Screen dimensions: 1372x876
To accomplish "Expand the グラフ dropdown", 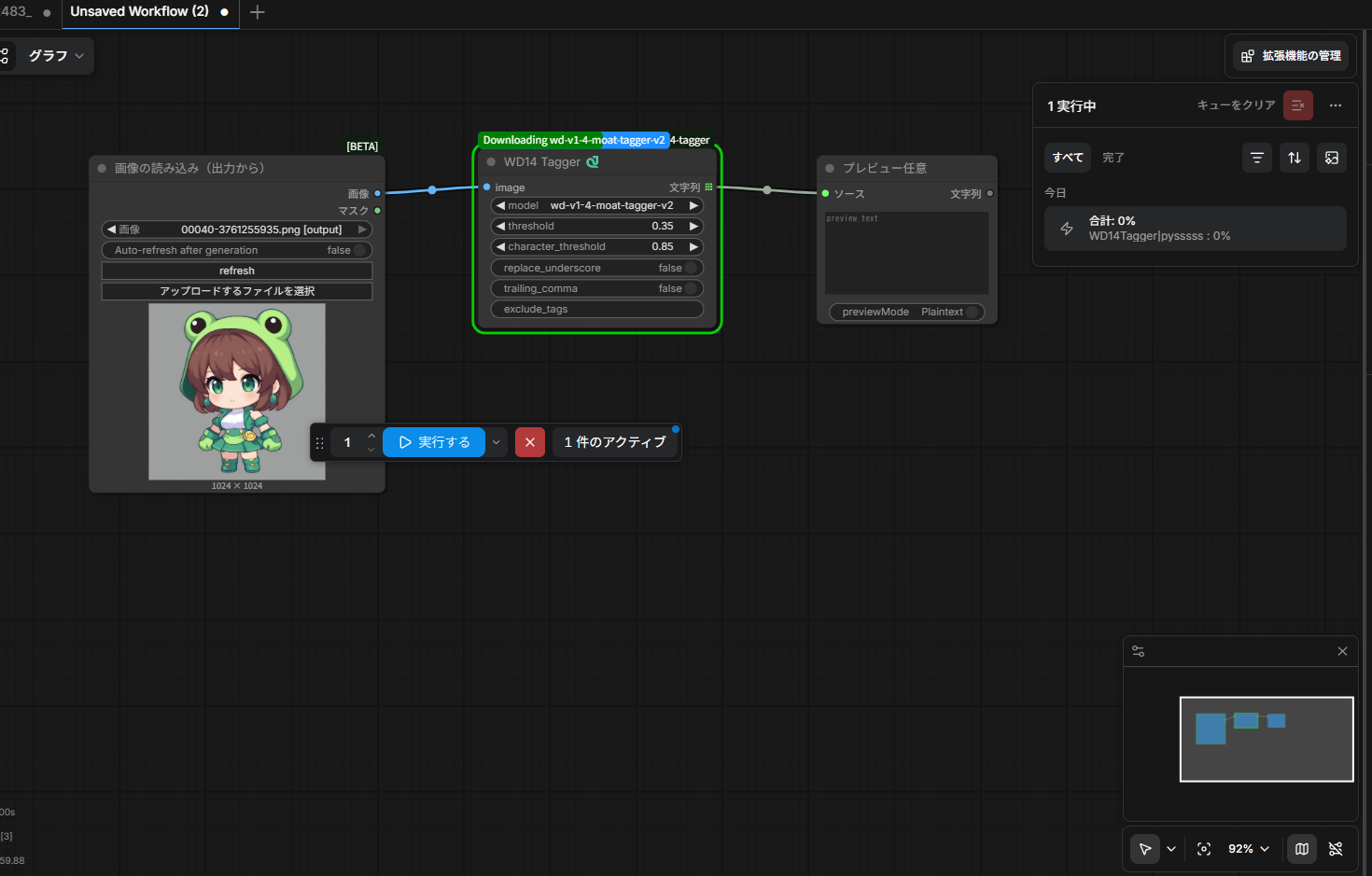I will click(x=55, y=56).
